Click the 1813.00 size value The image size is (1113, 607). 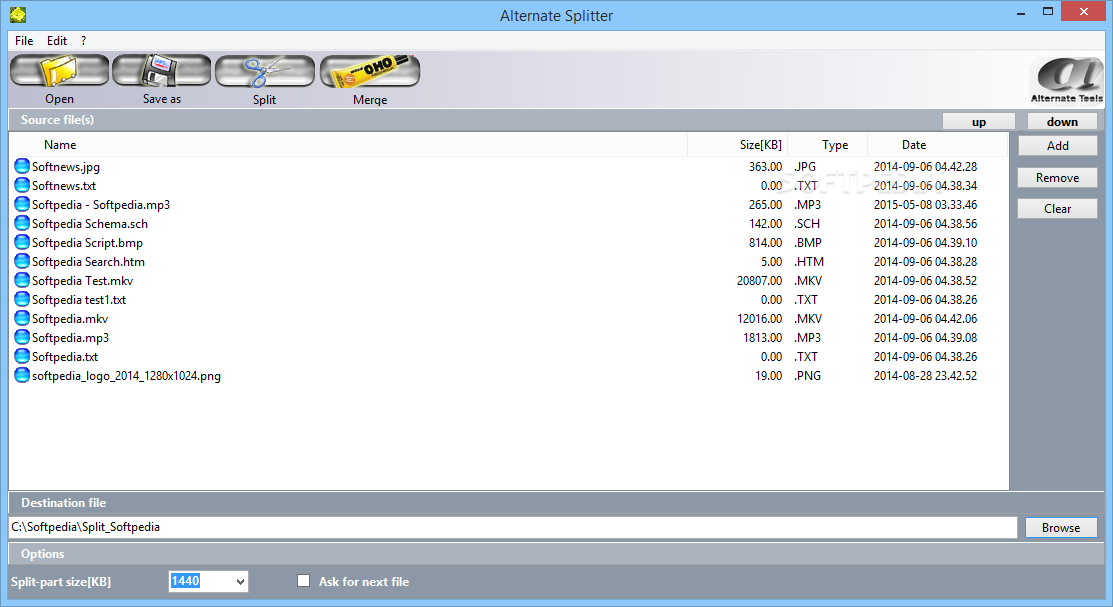point(763,338)
